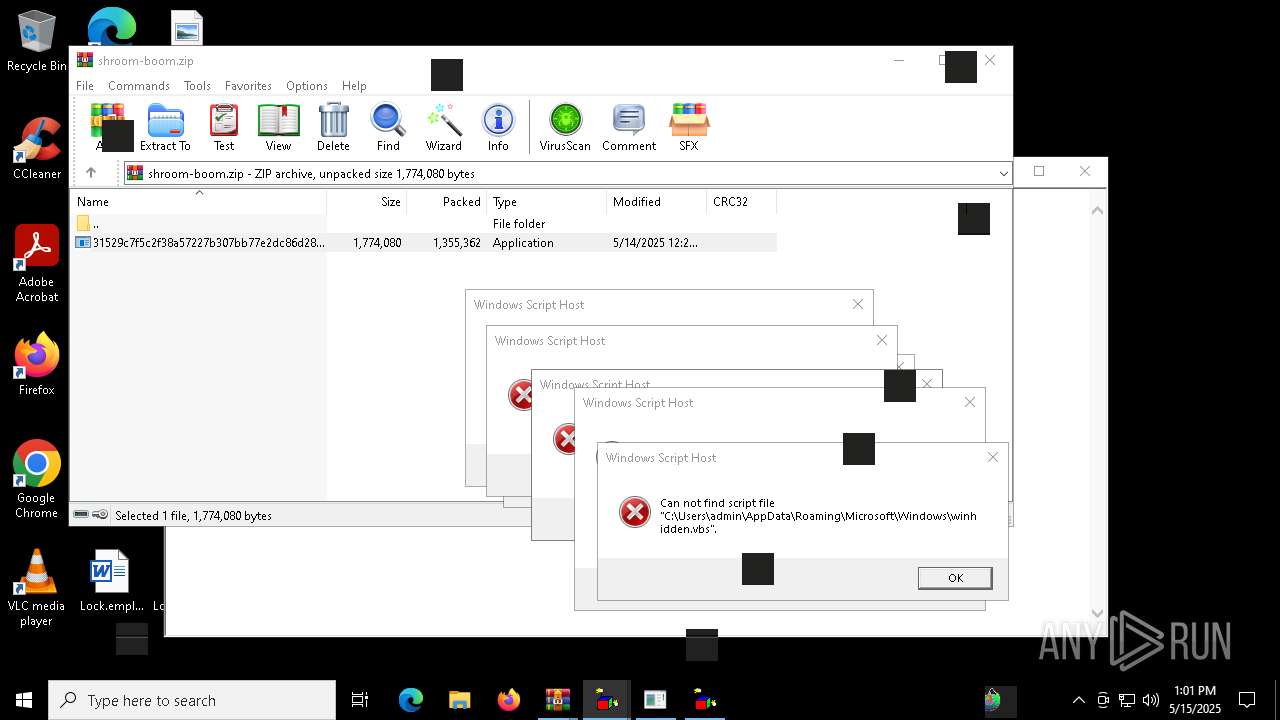Open the File menu
The height and width of the screenshot is (720, 1280).
point(85,86)
